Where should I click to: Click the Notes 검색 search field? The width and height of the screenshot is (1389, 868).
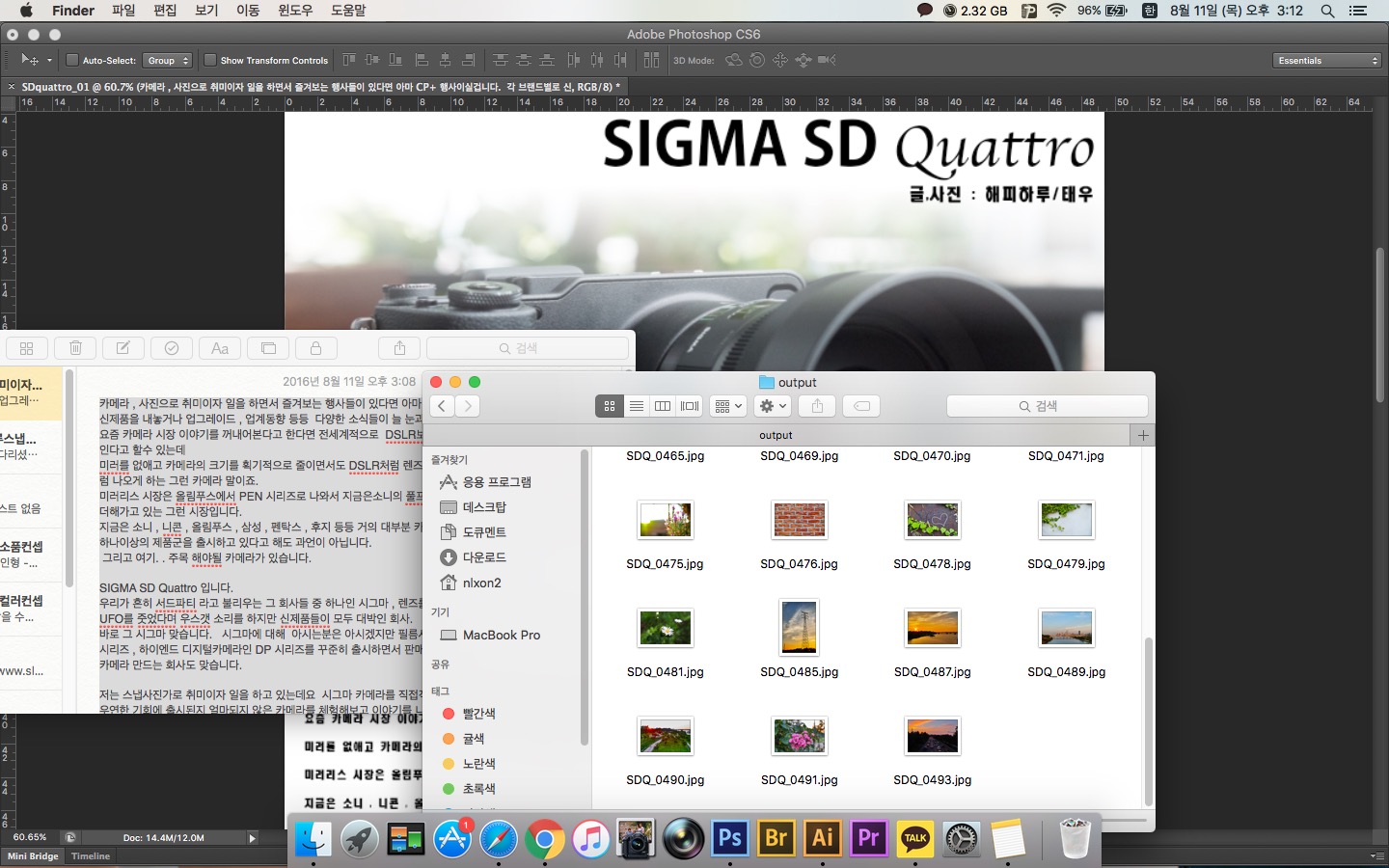[528, 348]
